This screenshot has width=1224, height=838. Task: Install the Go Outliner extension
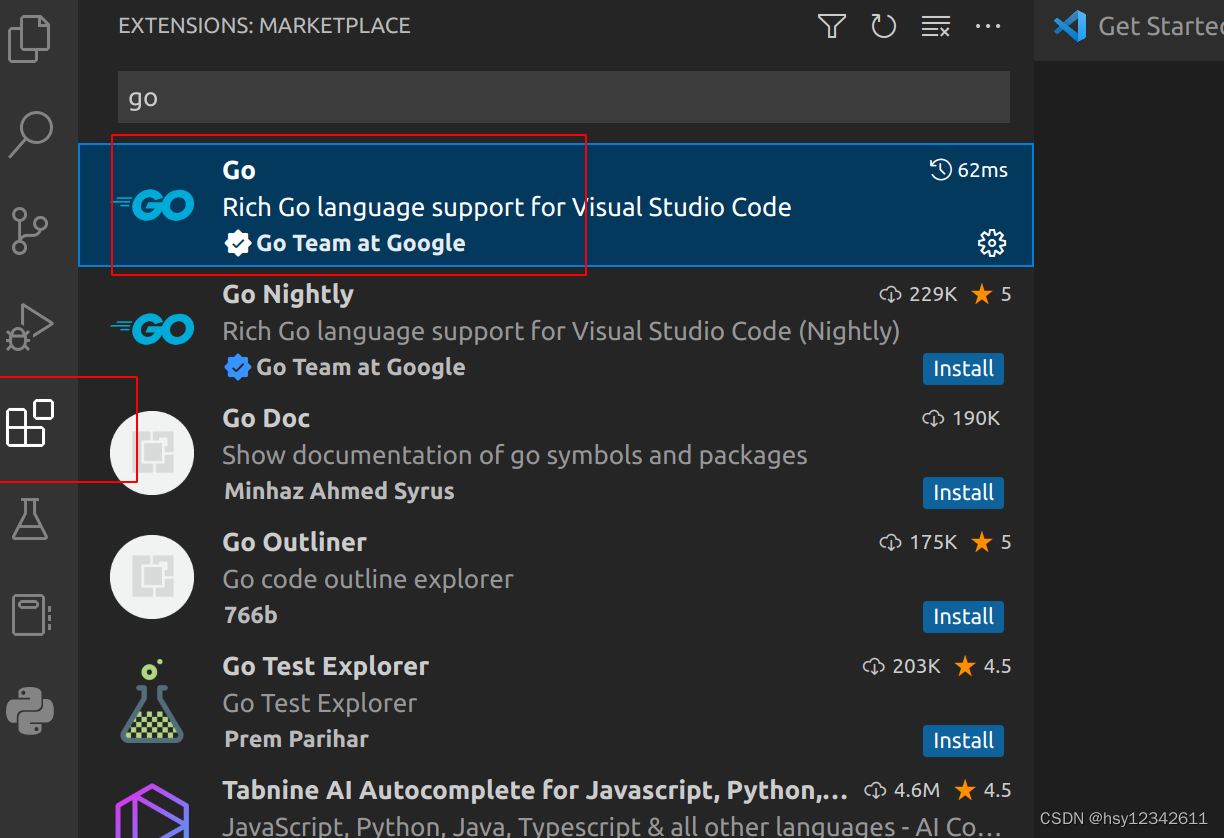click(x=963, y=617)
